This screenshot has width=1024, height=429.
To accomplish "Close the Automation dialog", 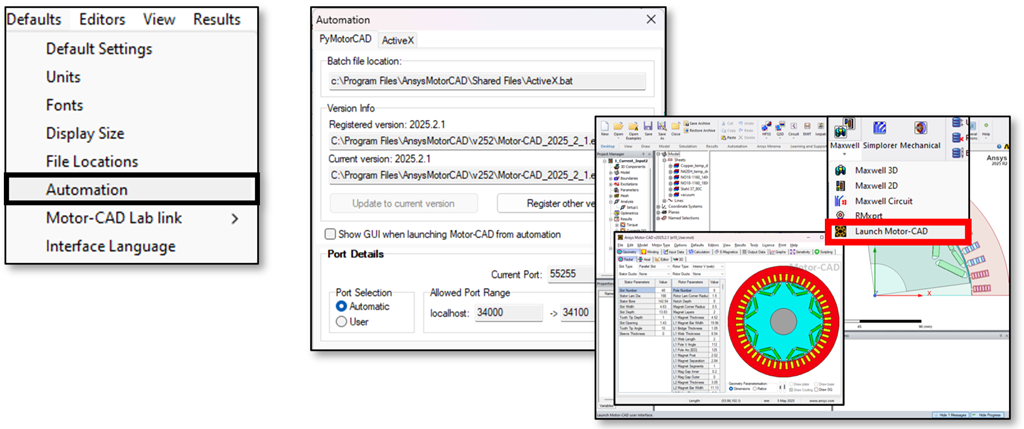I will (x=651, y=19).
